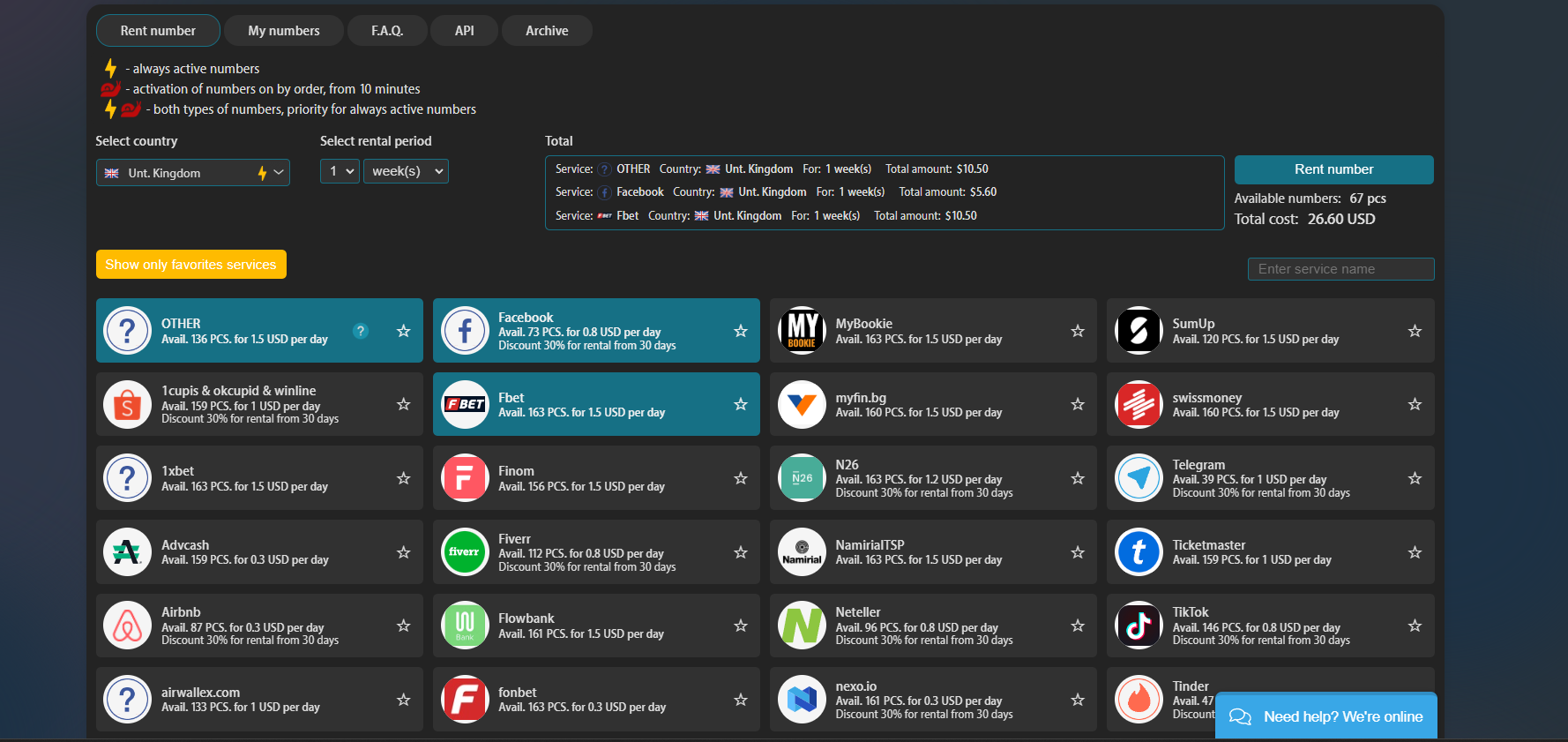Star the Telegram service as favorite
The height and width of the screenshot is (742, 1568).
[x=1415, y=478]
